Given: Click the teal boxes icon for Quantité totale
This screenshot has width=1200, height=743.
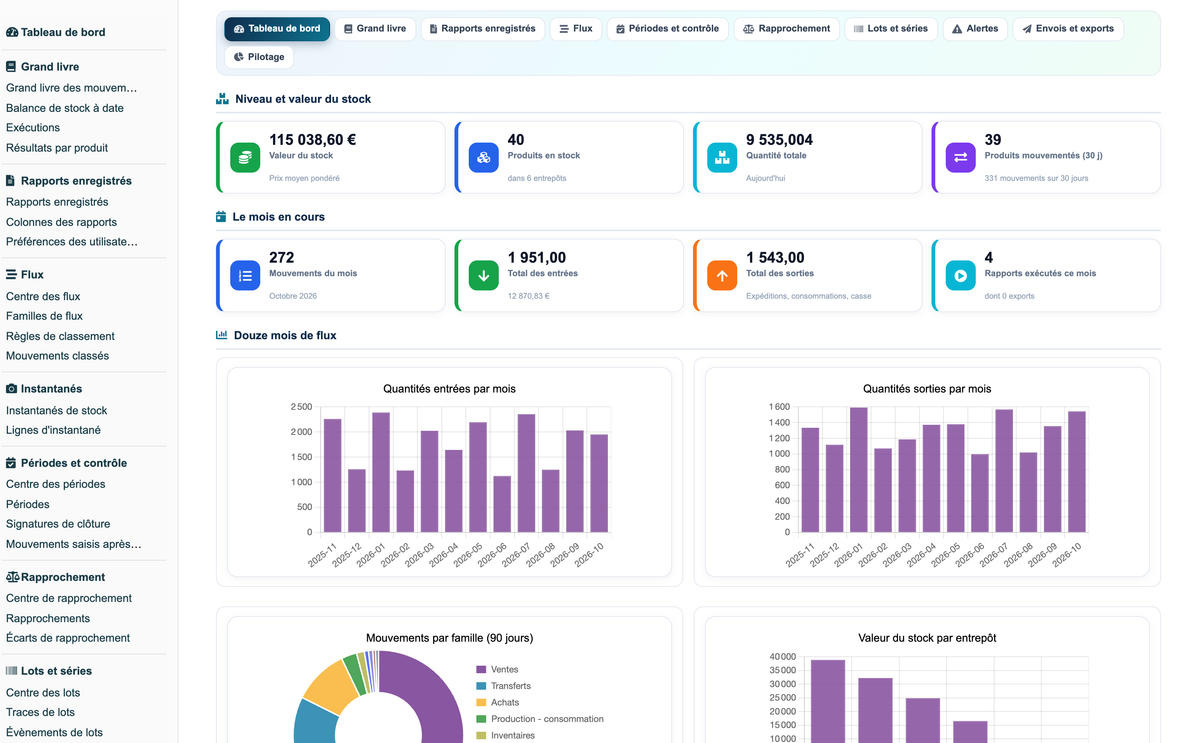Looking at the screenshot, I should [x=722, y=157].
